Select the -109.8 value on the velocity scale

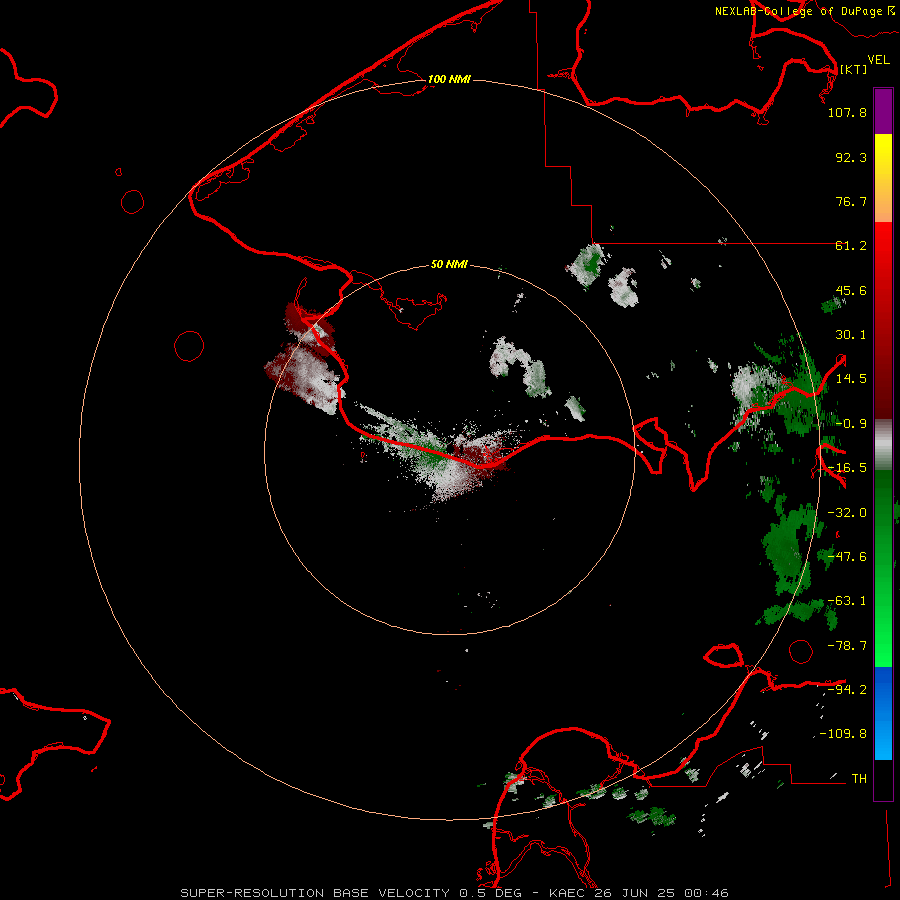pyautogui.click(x=843, y=734)
